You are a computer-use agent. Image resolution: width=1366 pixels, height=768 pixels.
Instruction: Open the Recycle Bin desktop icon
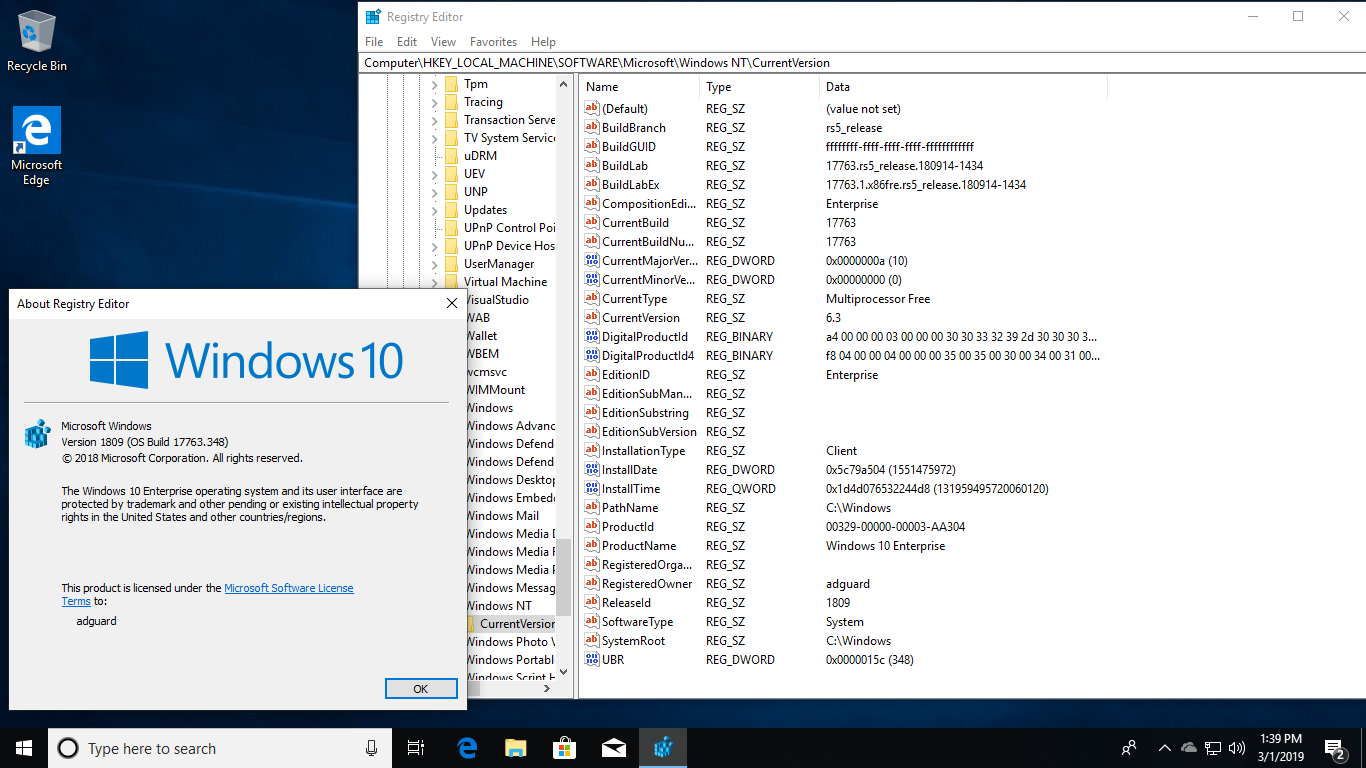point(37,40)
